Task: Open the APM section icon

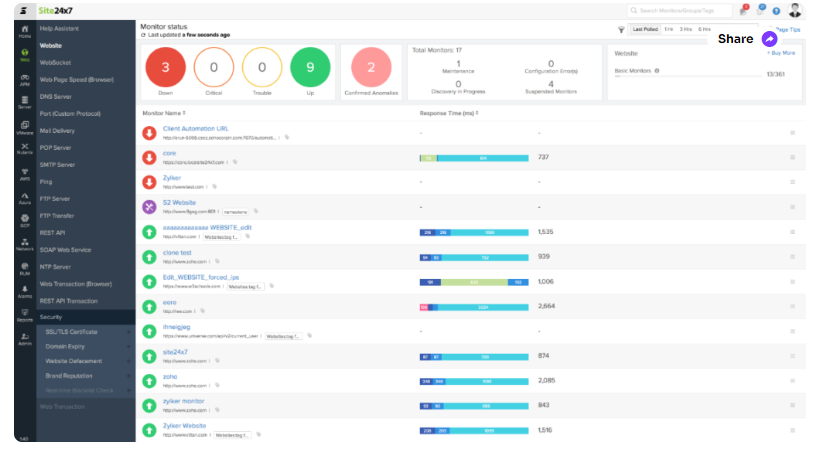Action: point(25,80)
